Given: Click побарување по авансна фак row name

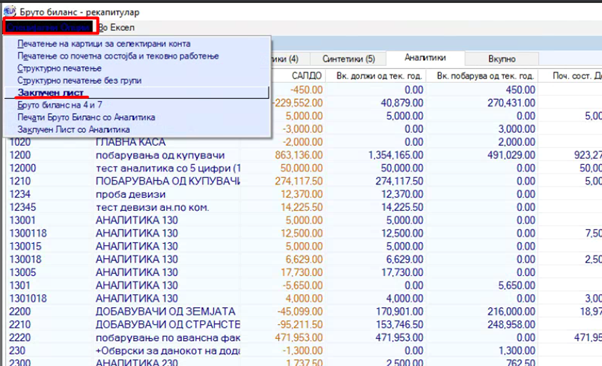Looking at the screenshot, I should pyautogui.click(x=168, y=338).
